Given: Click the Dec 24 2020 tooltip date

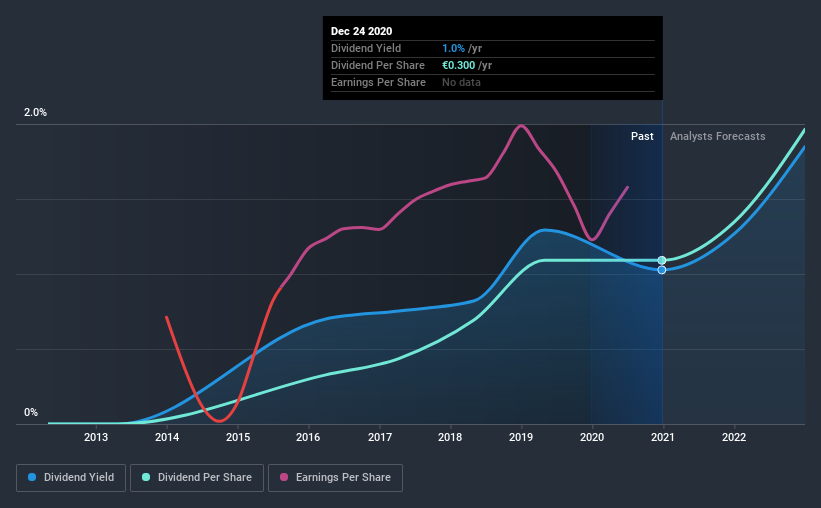Looking at the screenshot, I should click(x=361, y=31).
